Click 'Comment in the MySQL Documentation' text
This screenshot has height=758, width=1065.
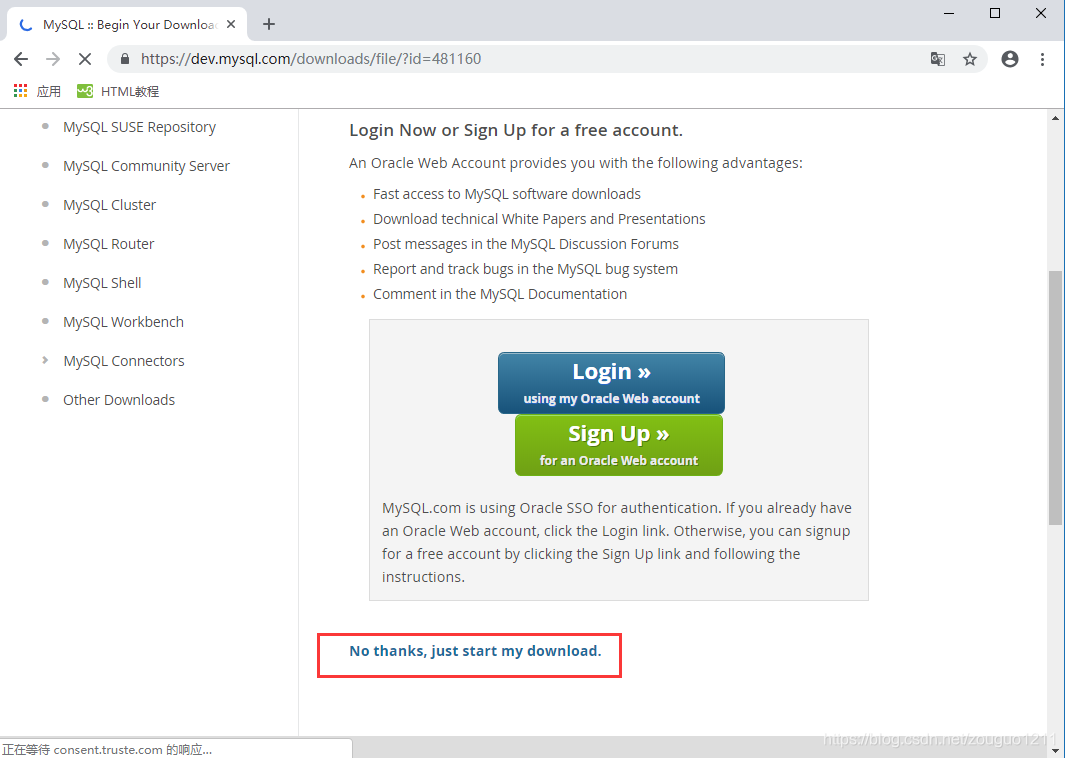[x=500, y=294]
